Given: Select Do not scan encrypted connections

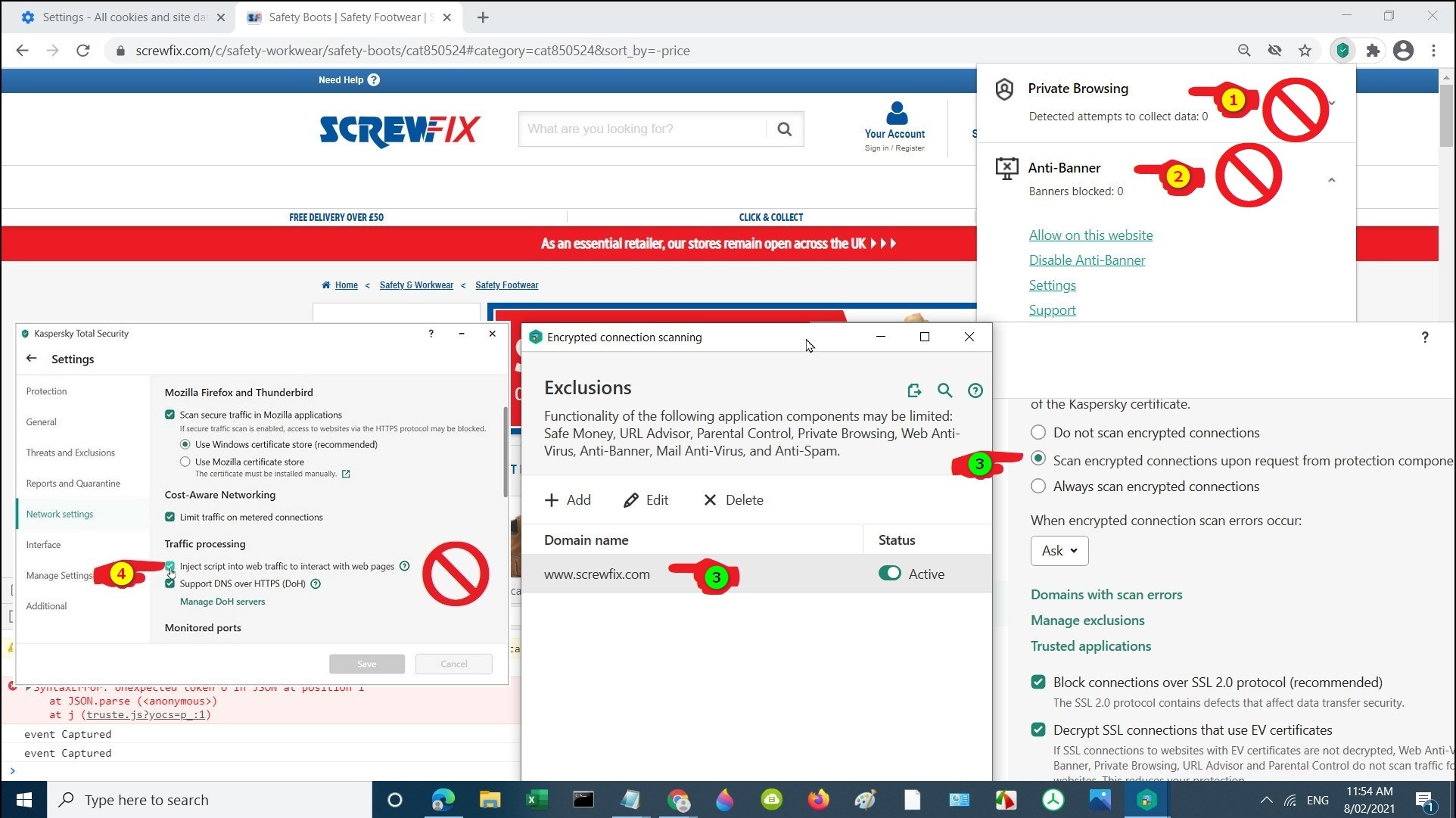Looking at the screenshot, I should (1038, 432).
